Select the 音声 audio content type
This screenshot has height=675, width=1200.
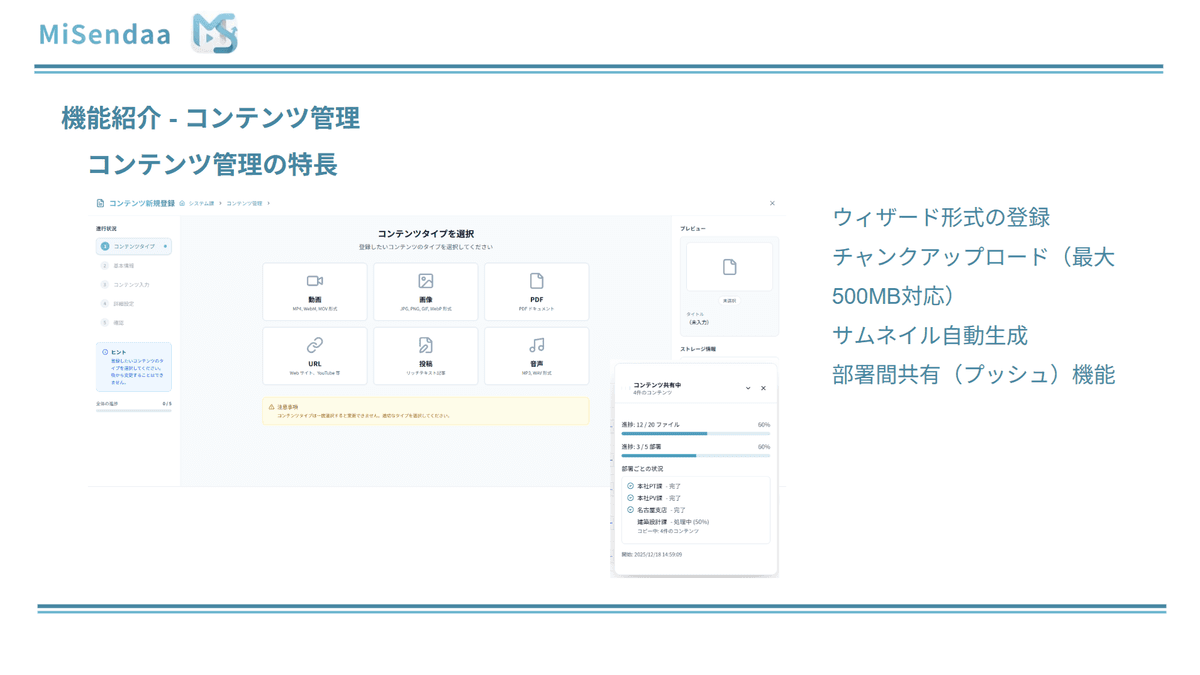537,355
